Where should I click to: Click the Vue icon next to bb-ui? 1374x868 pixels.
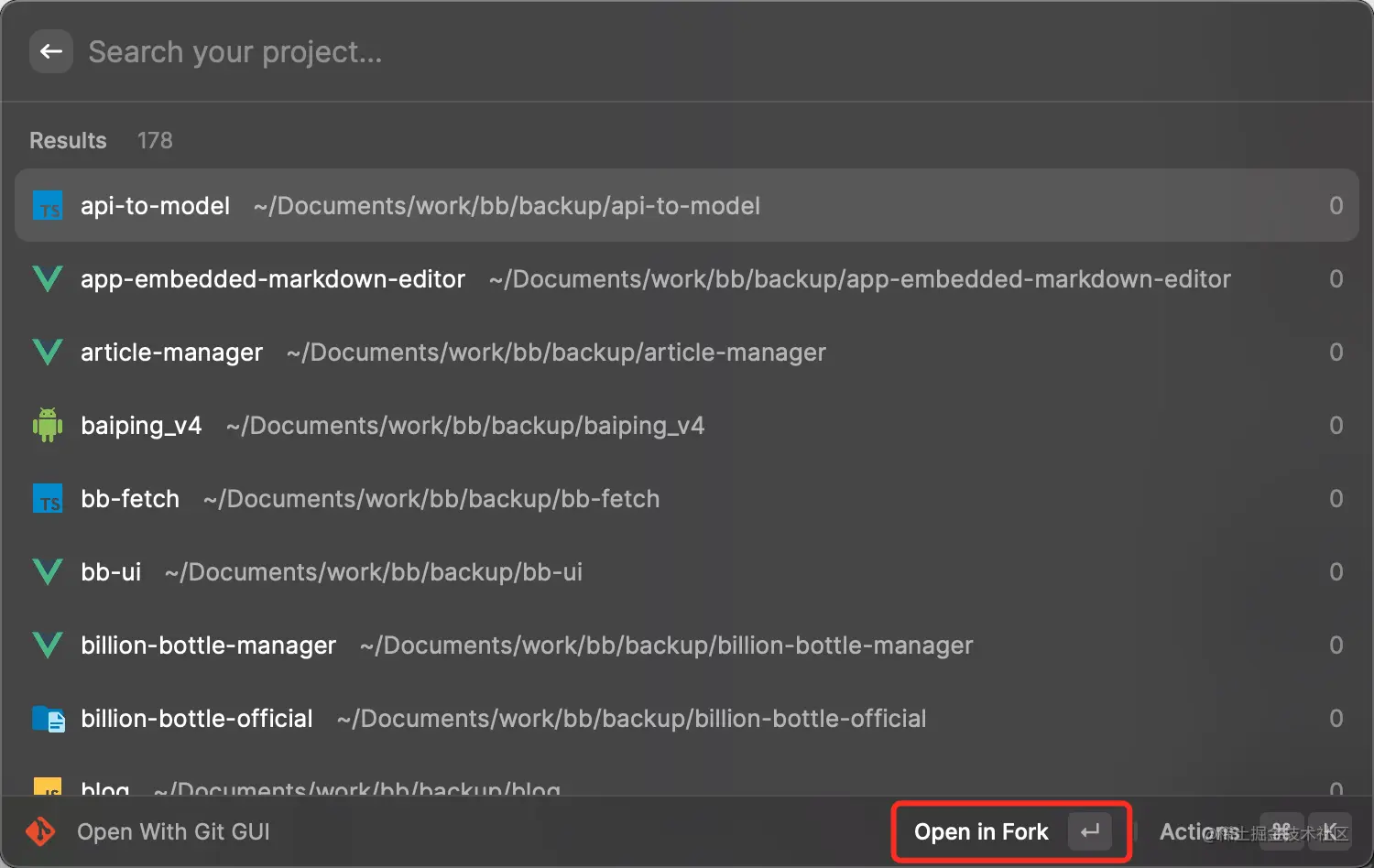click(x=48, y=572)
